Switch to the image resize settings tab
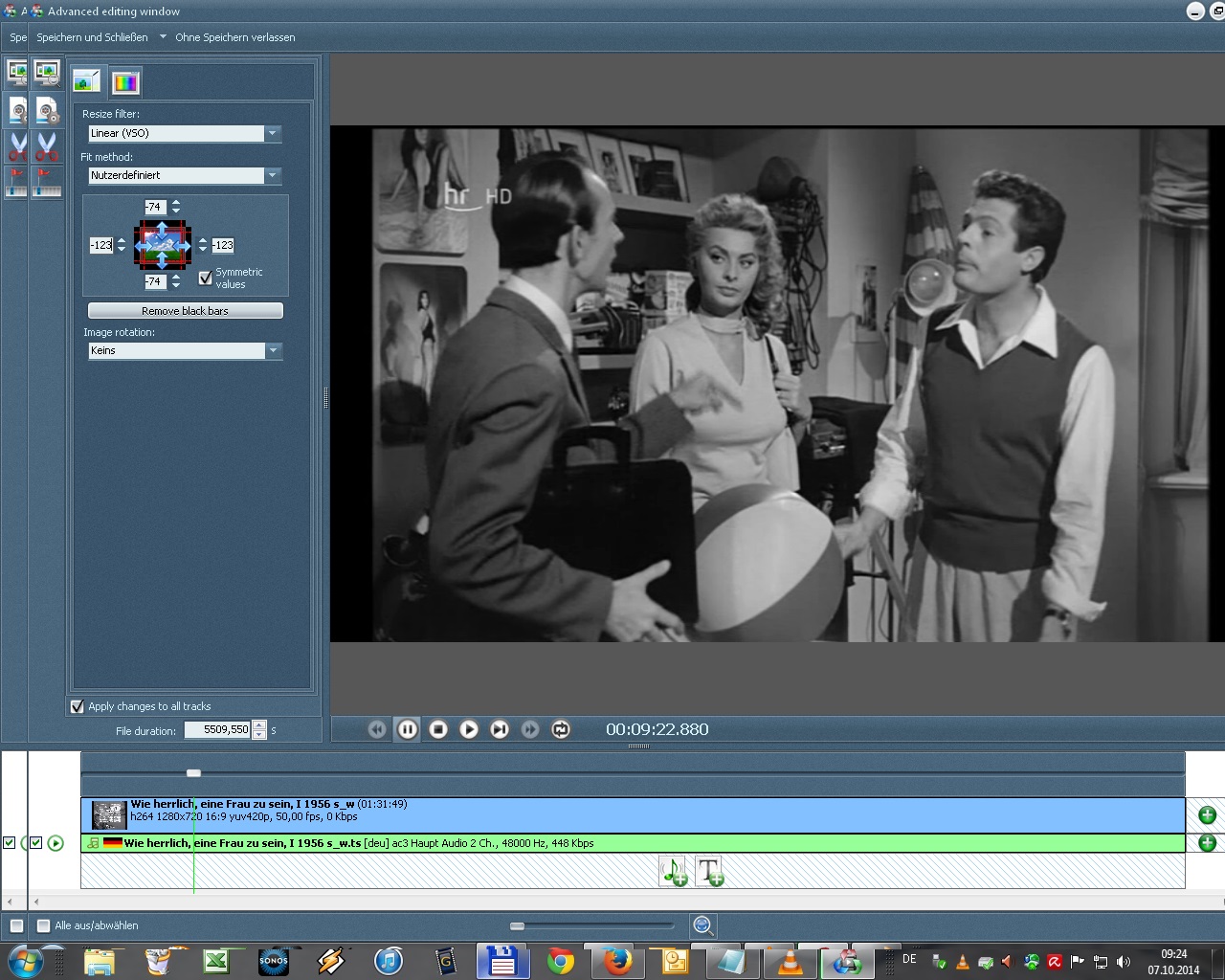This screenshot has width=1225, height=980. click(87, 81)
